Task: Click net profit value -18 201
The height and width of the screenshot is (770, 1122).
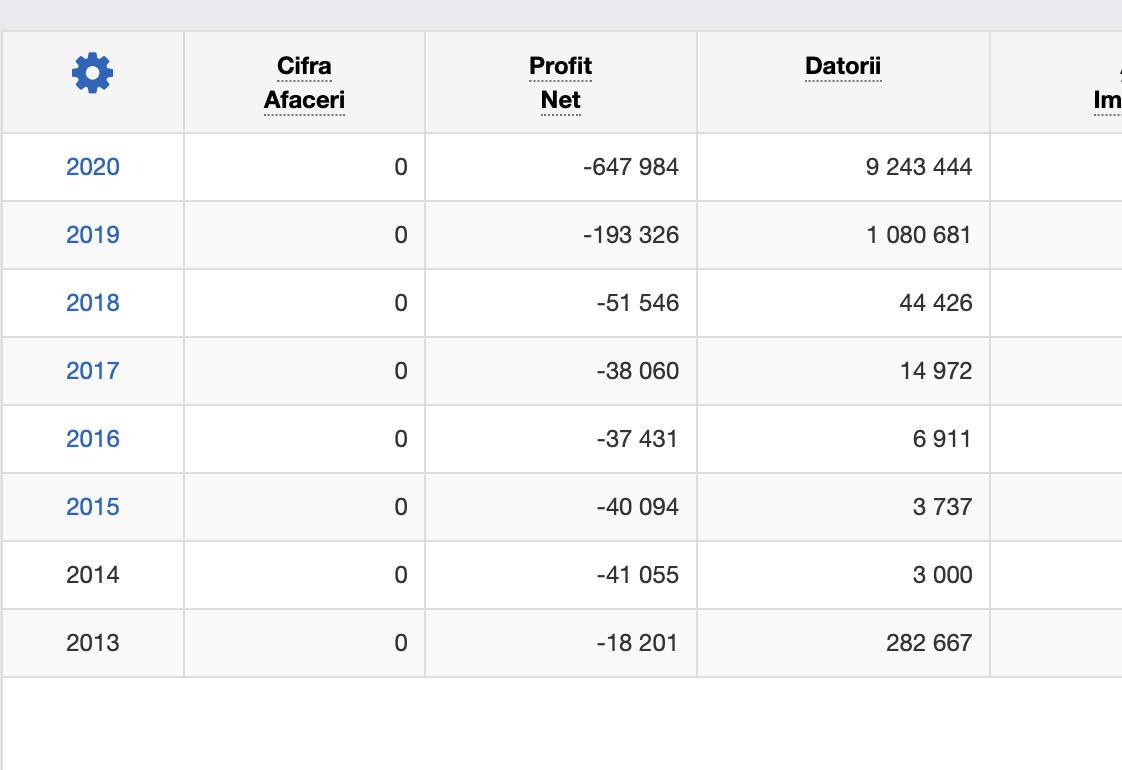Action: [636, 643]
